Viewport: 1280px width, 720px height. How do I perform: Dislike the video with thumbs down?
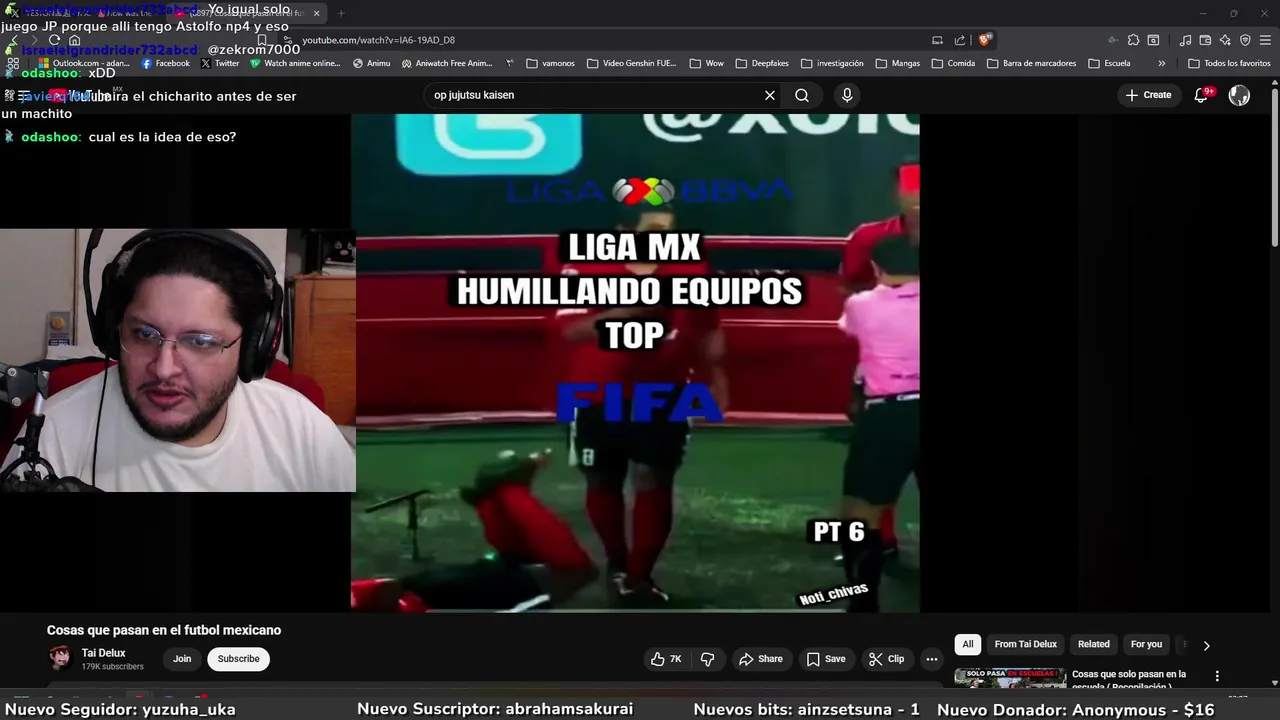(x=708, y=659)
